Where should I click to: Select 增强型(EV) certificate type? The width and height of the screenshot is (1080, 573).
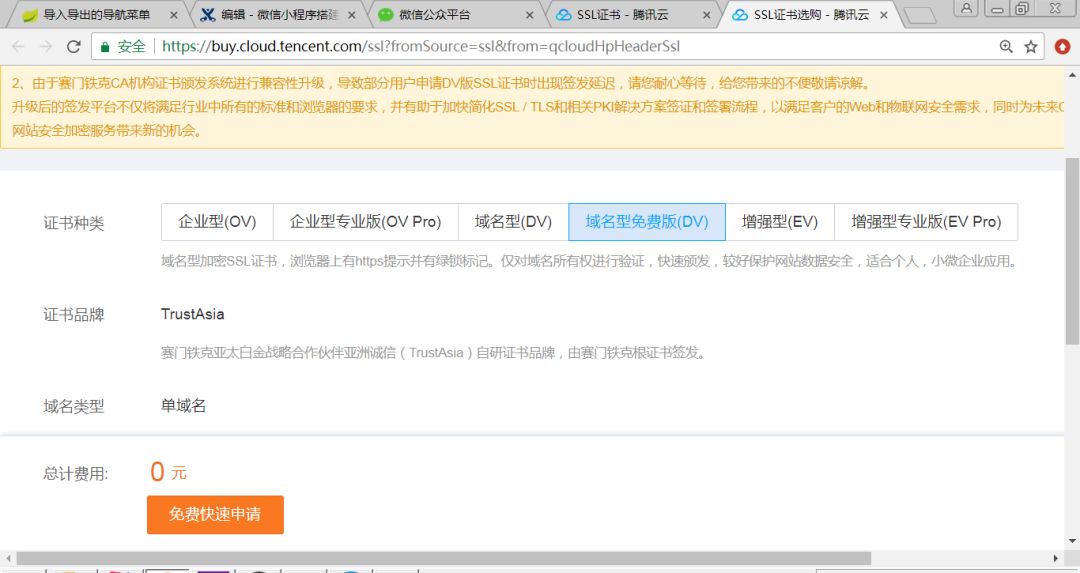click(x=780, y=222)
